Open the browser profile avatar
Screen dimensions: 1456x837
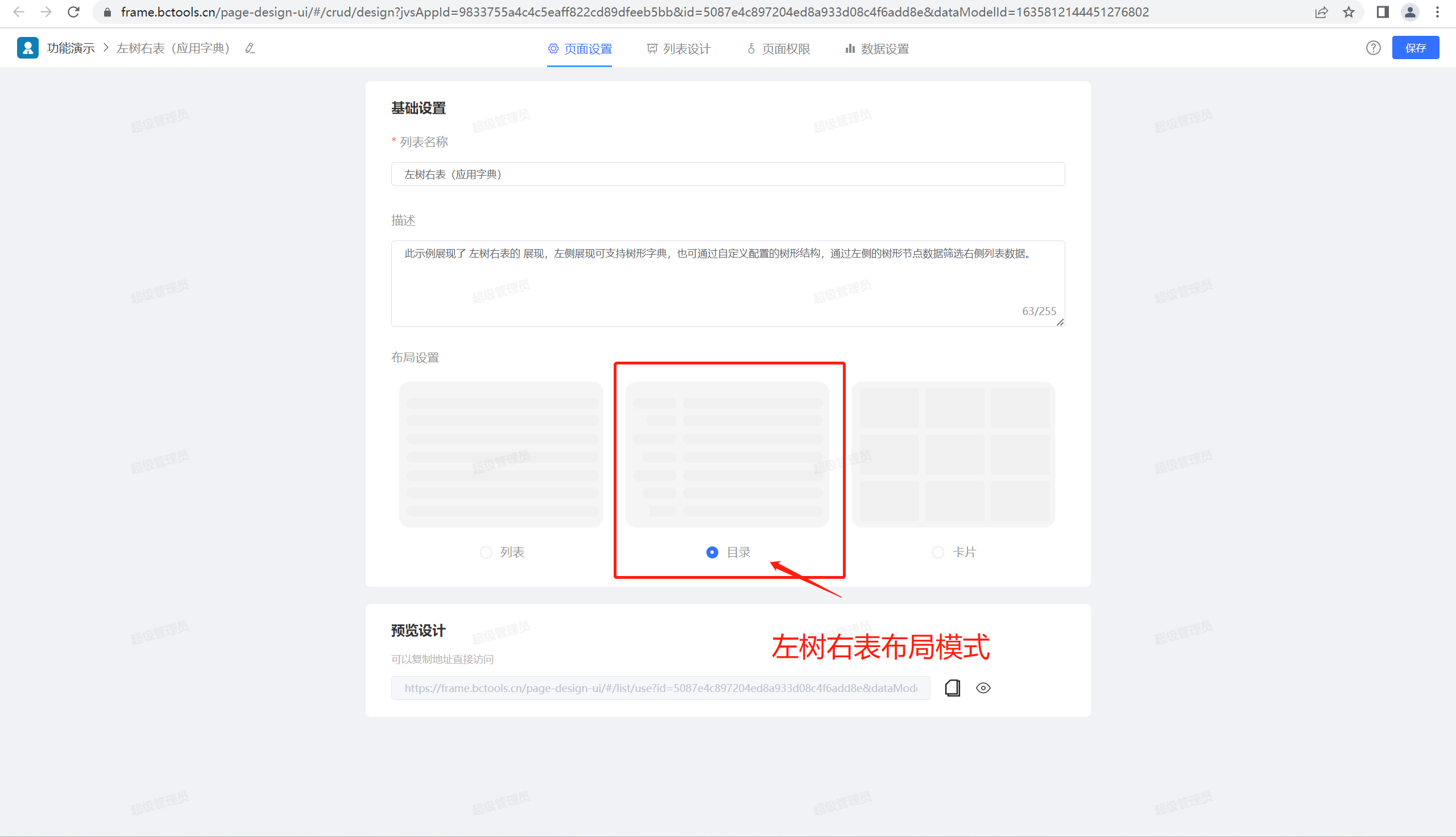1410,12
